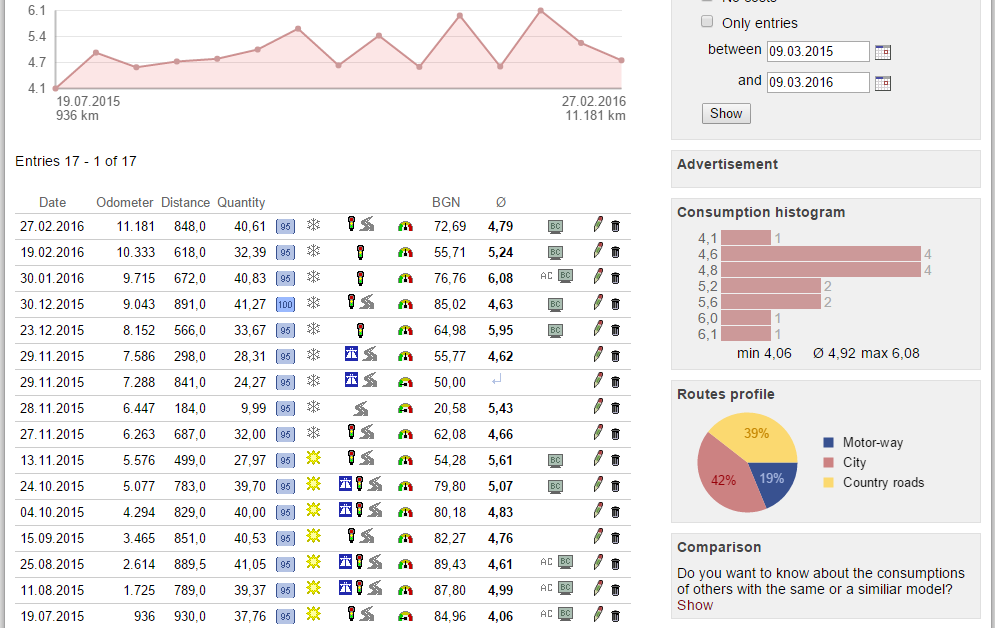
Task: Enable the 'Only entries' checkbox
Action: [707, 22]
